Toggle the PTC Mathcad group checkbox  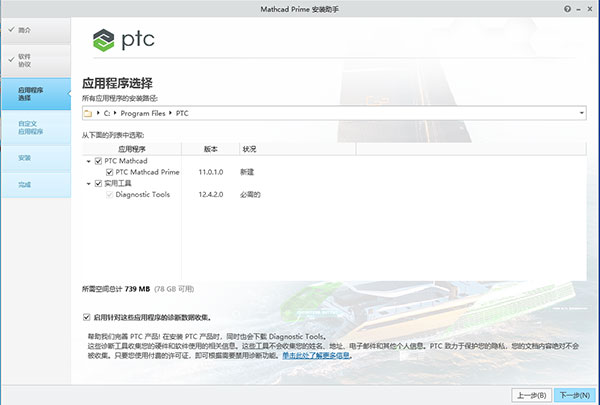[98, 161]
